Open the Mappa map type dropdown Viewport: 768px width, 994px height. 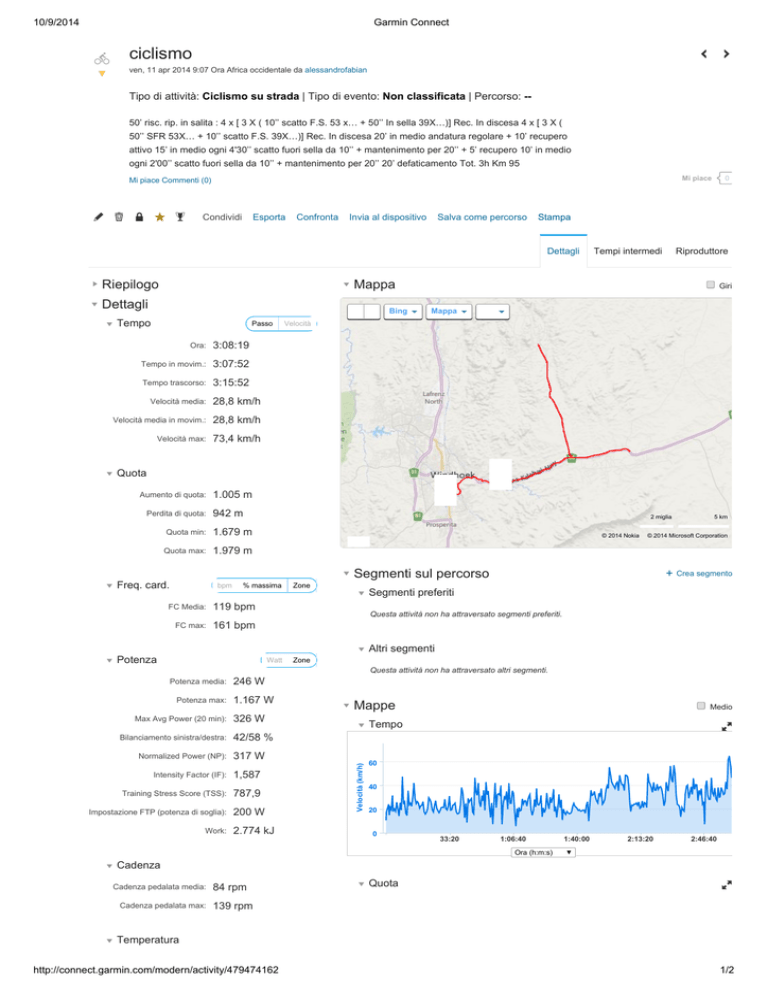pyautogui.click(x=448, y=311)
